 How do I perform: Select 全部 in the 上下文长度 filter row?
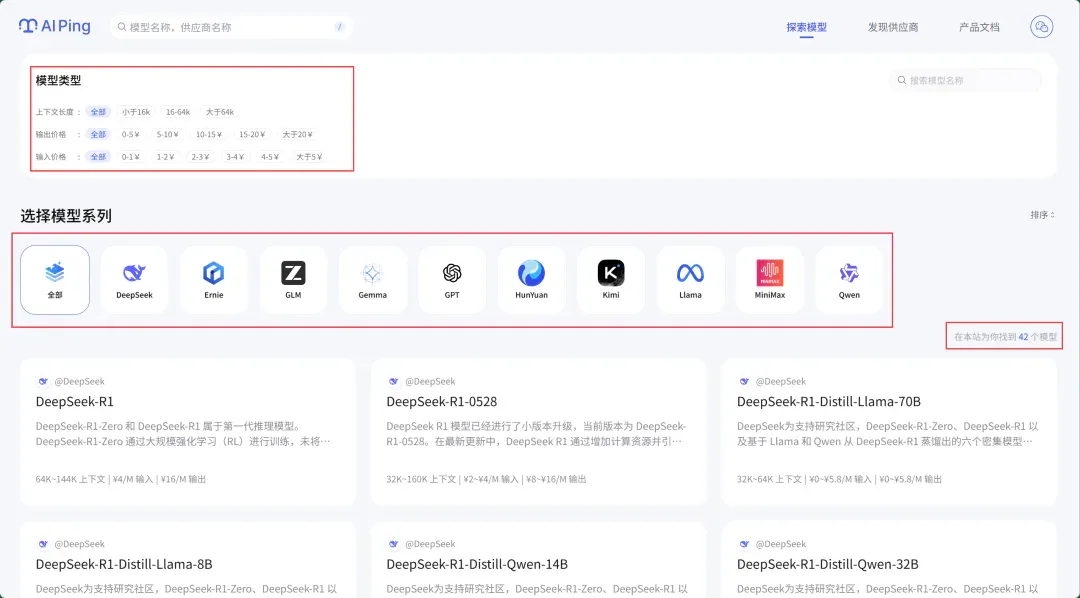coord(98,112)
